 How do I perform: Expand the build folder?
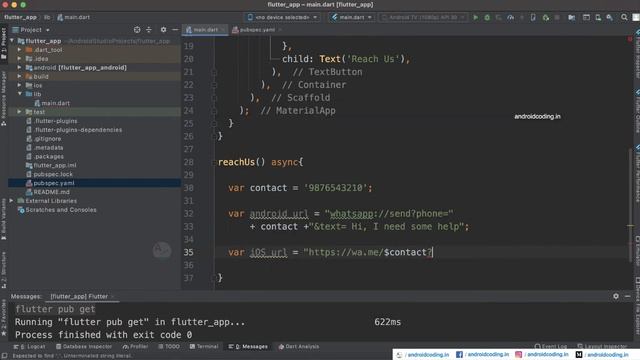pos(20,76)
